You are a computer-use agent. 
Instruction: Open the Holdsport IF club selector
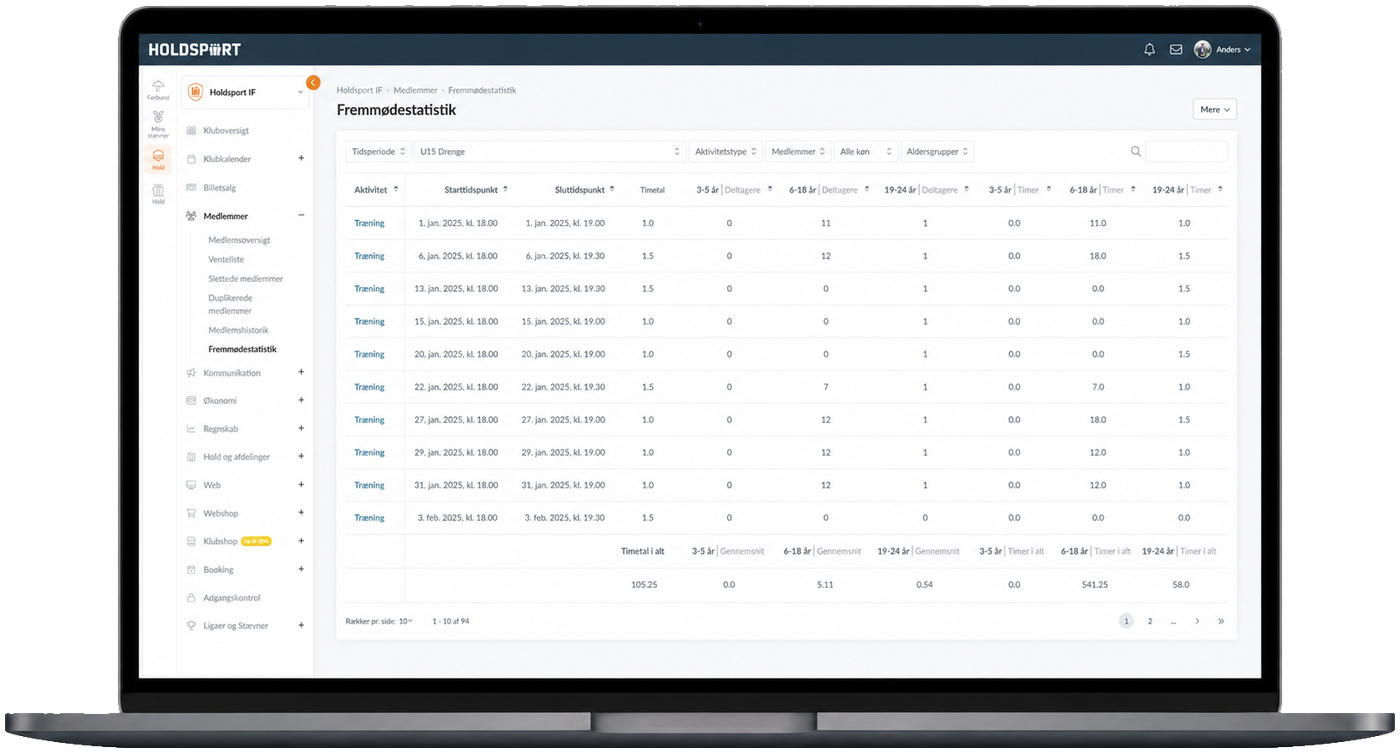click(245, 92)
